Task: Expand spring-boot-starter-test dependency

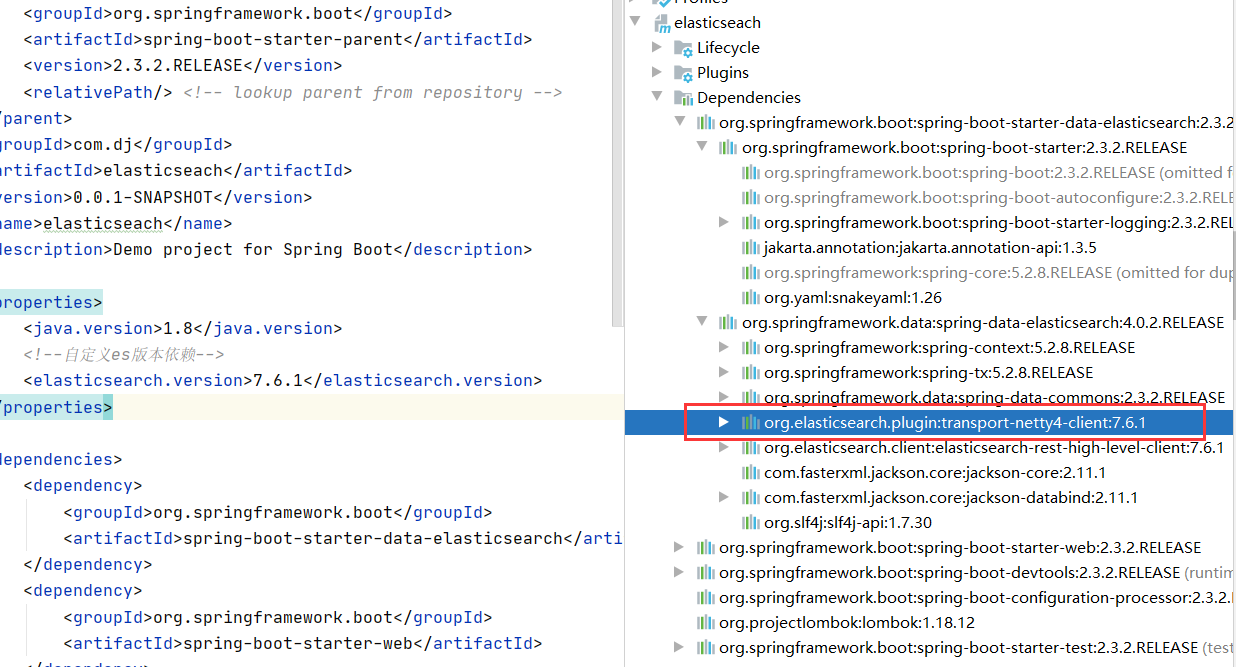Action: coord(679,647)
